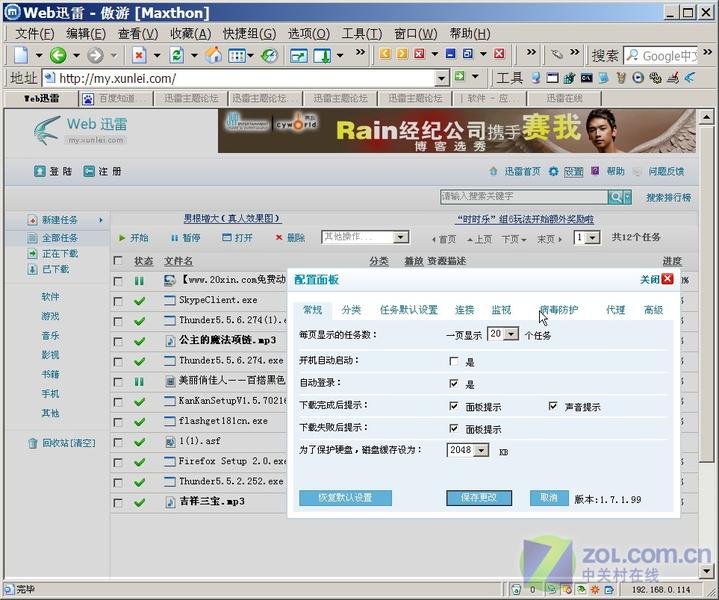Open dropdown arrow next to Xunlei search button
719x600 pixels.
(x=627, y=197)
